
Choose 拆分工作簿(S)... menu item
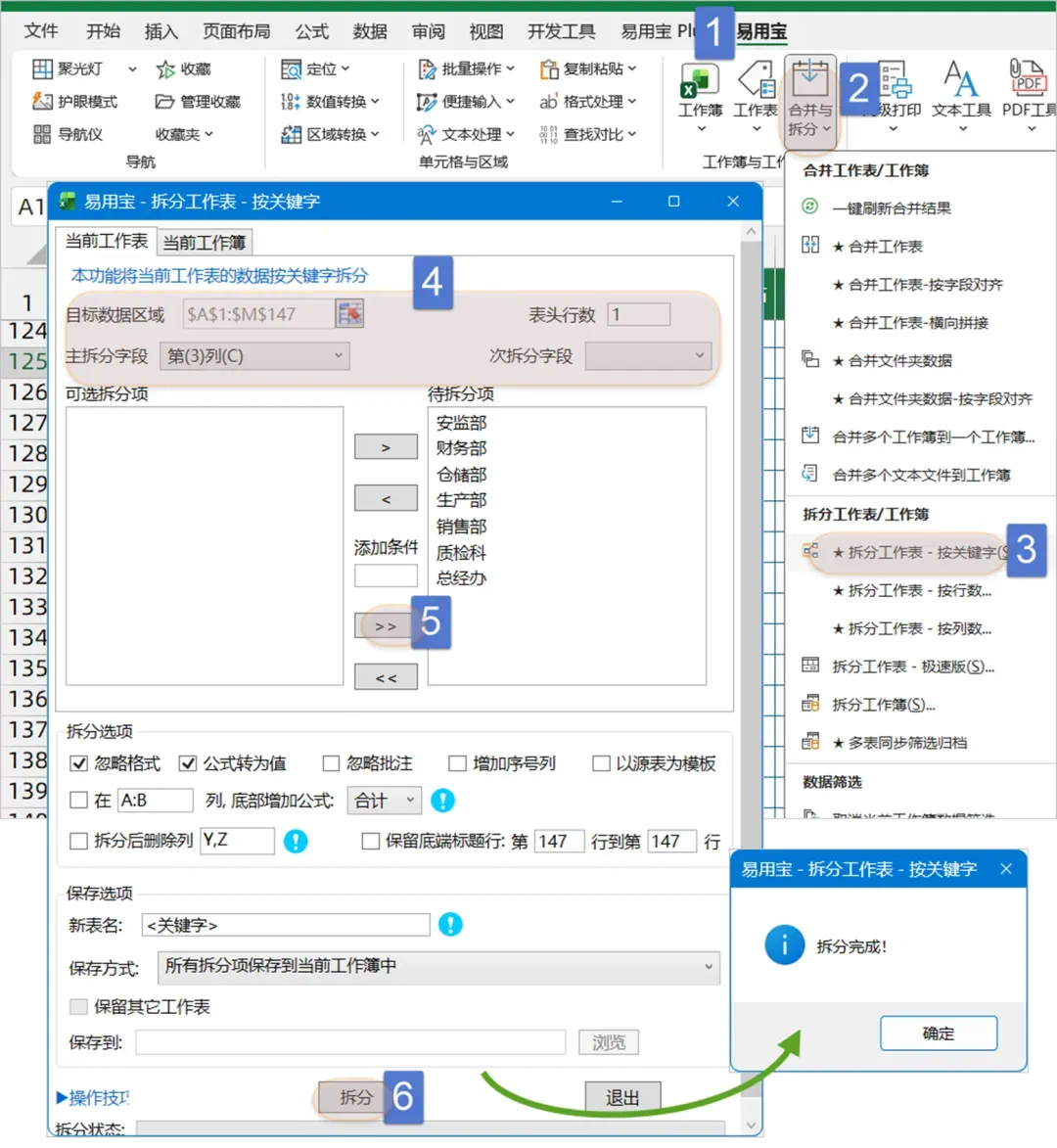(x=870, y=705)
